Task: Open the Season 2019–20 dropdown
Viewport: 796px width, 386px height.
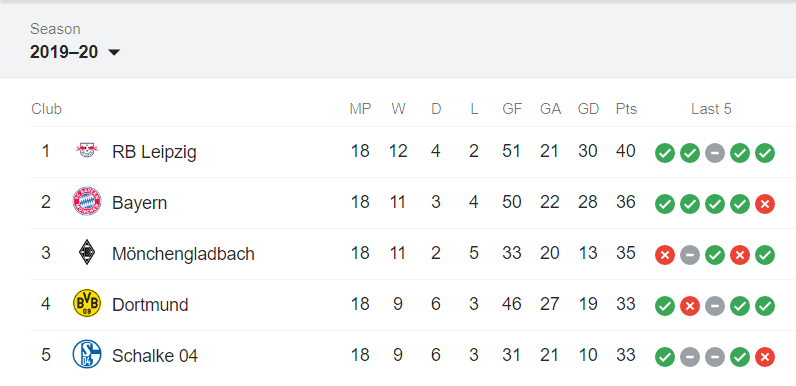Action: click(x=75, y=52)
